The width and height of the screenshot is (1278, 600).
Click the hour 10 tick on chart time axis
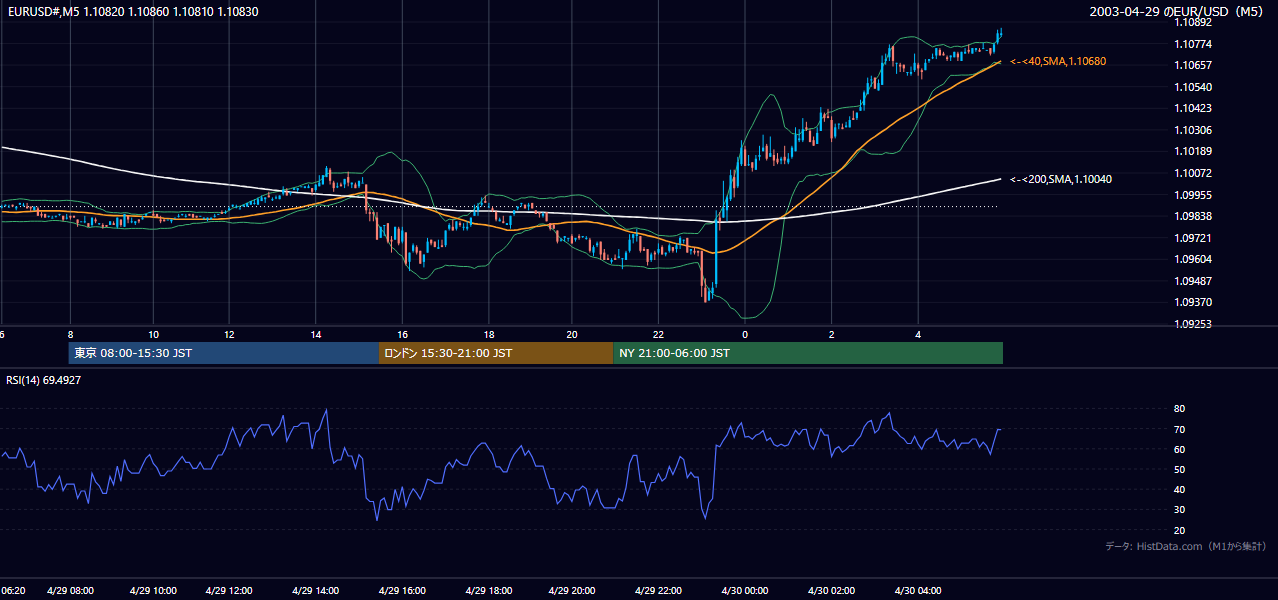(153, 334)
